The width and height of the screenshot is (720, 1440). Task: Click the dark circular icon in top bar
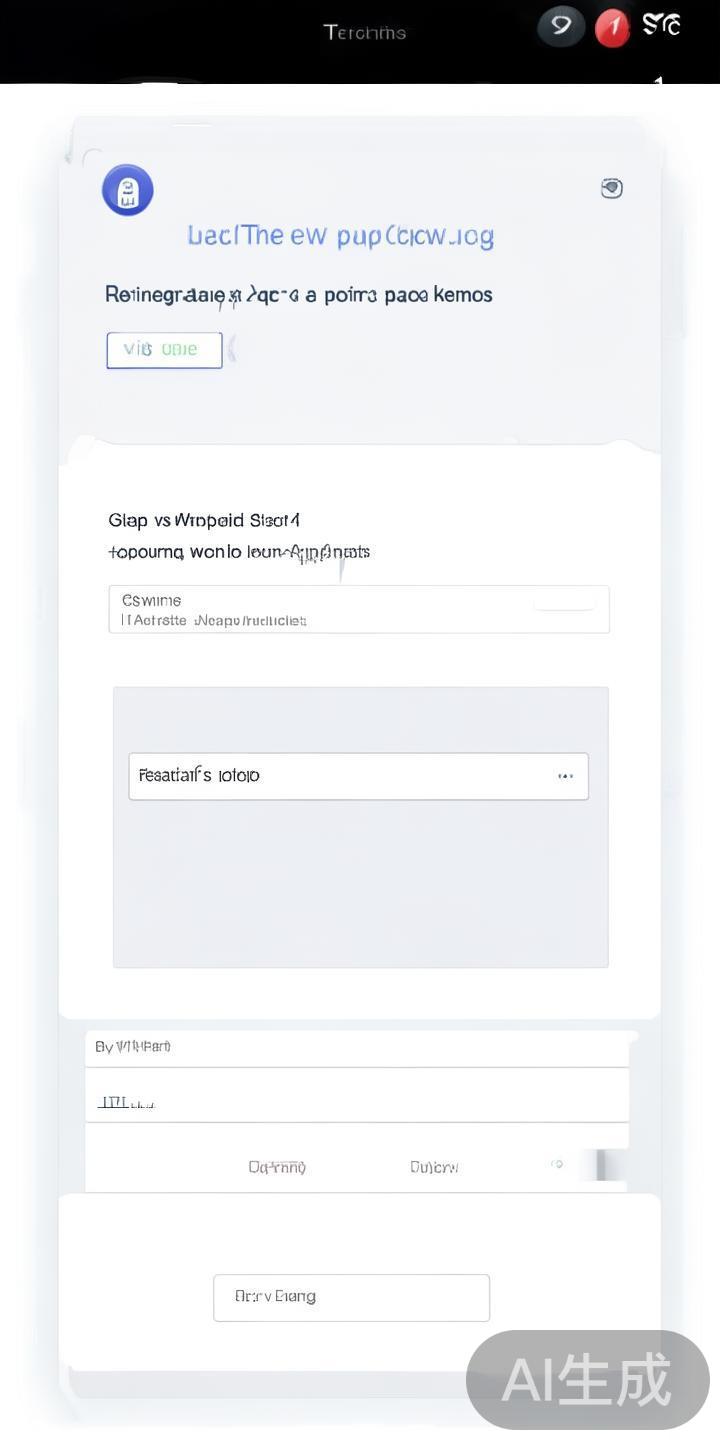coord(561,27)
